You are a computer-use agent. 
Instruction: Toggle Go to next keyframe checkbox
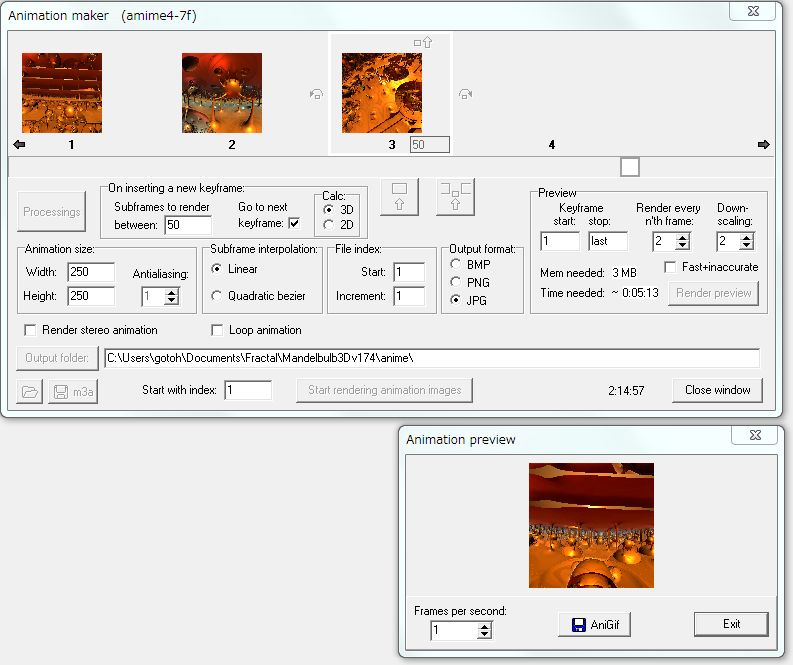point(294,223)
